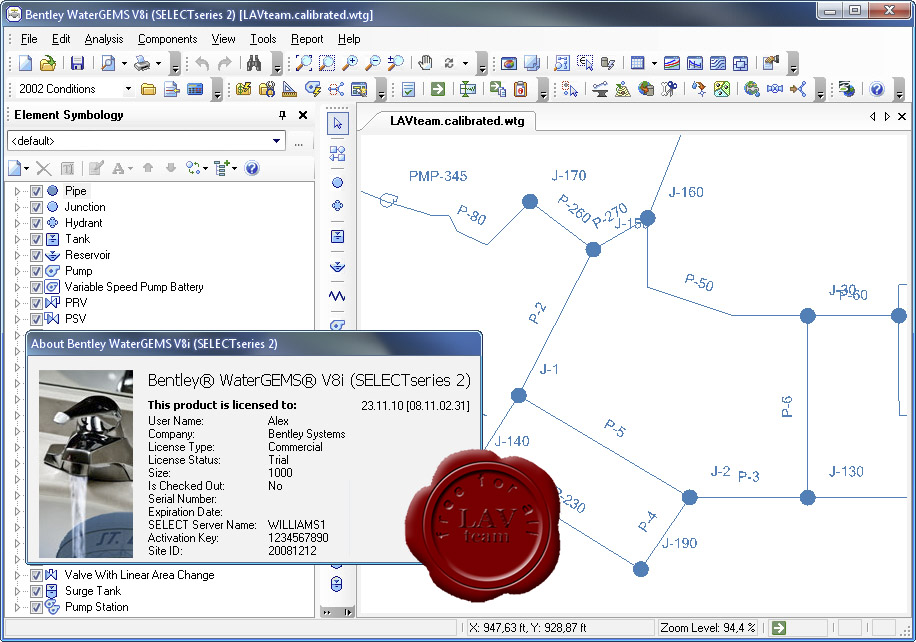Open the Tools menu
This screenshot has height=642, width=916.
point(263,39)
